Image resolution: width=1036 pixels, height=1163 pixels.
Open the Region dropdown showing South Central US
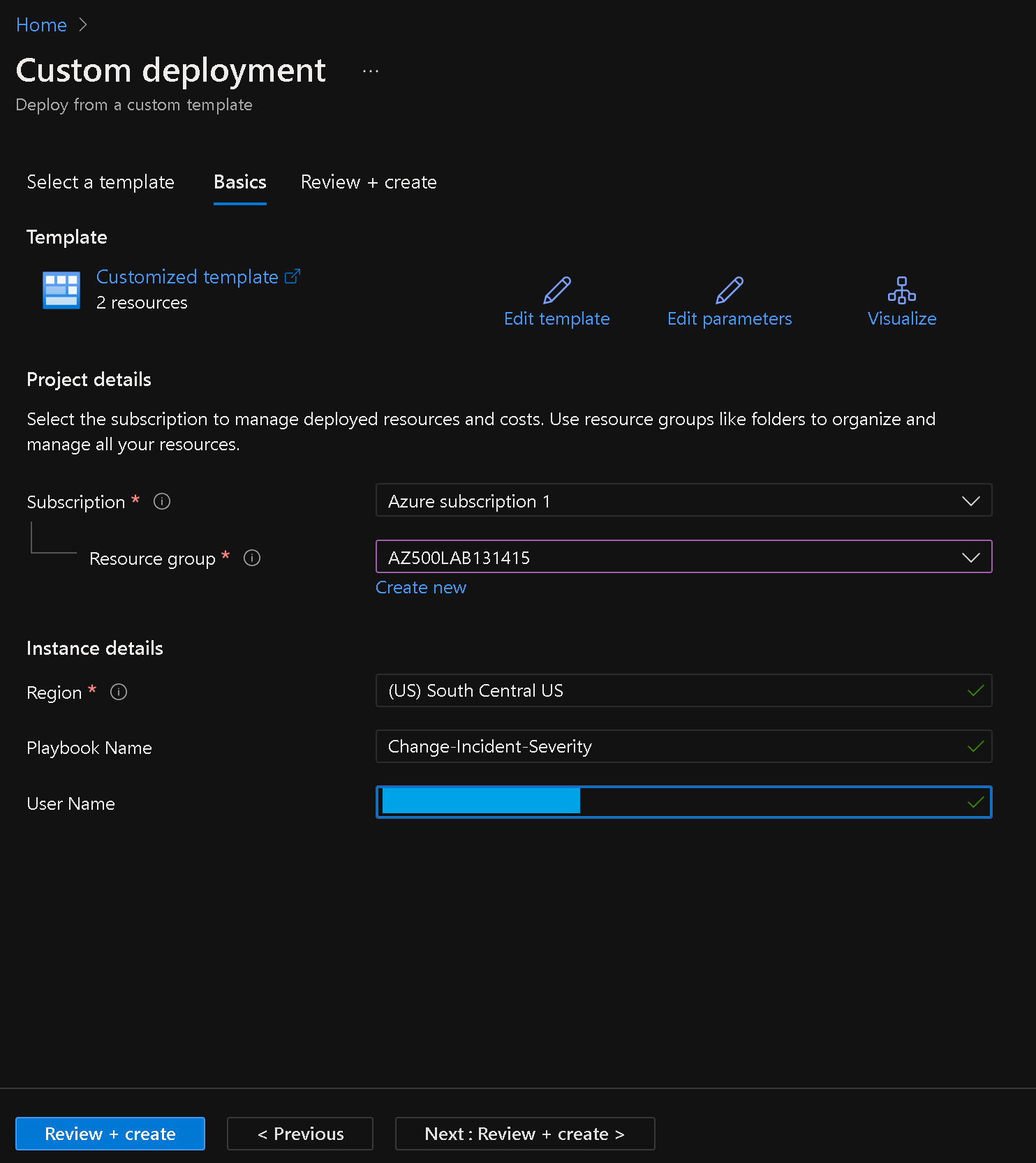[683, 690]
